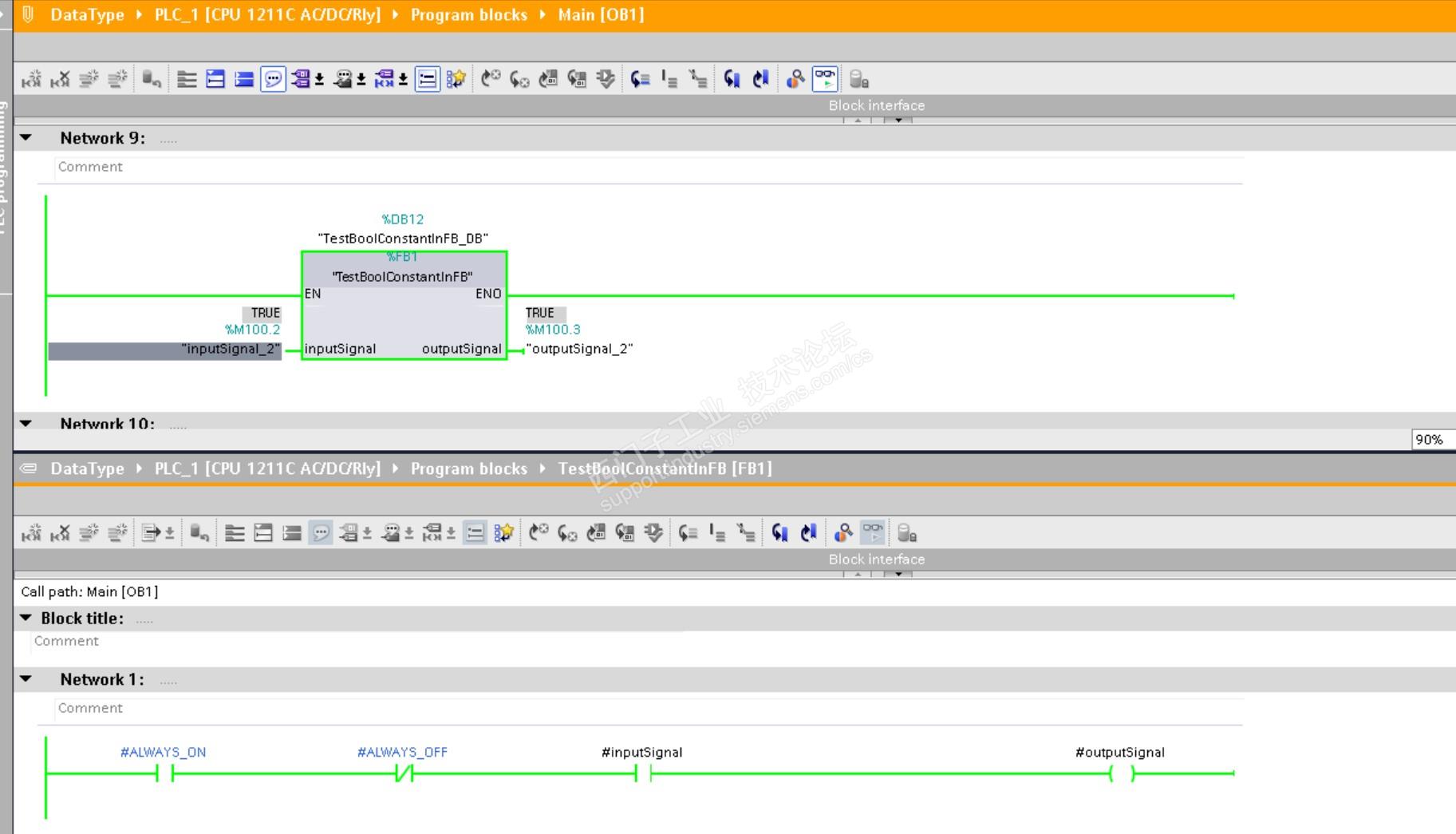Click the Network 1 comment field
1456x834 pixels.
(649, 708)
